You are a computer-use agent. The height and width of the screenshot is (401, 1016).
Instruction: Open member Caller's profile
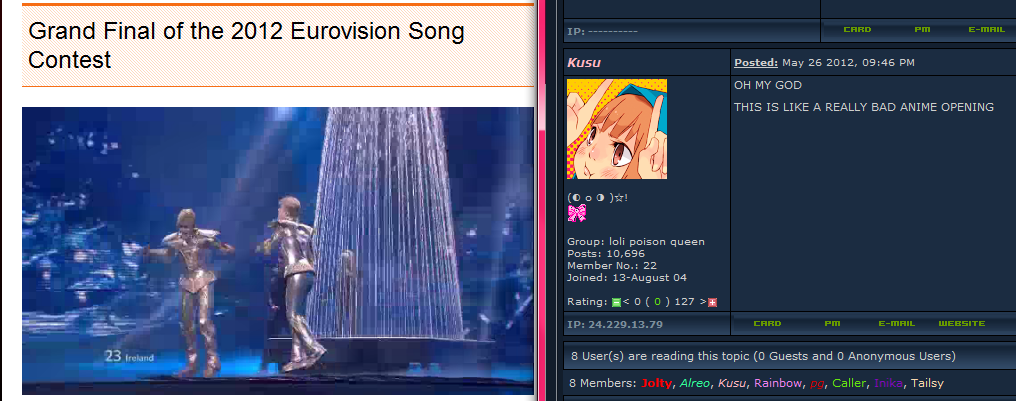pyautogui.click(x=848, y=383)
